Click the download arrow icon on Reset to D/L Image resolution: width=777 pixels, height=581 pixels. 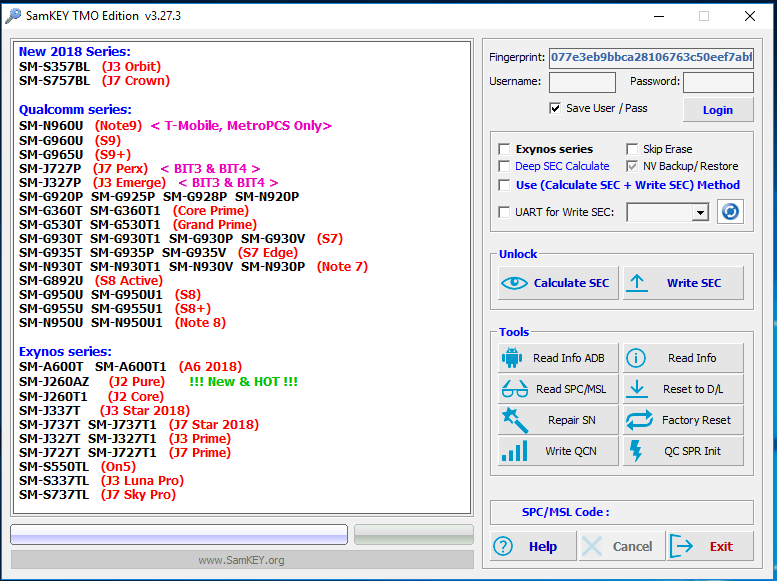click(637, 389)
